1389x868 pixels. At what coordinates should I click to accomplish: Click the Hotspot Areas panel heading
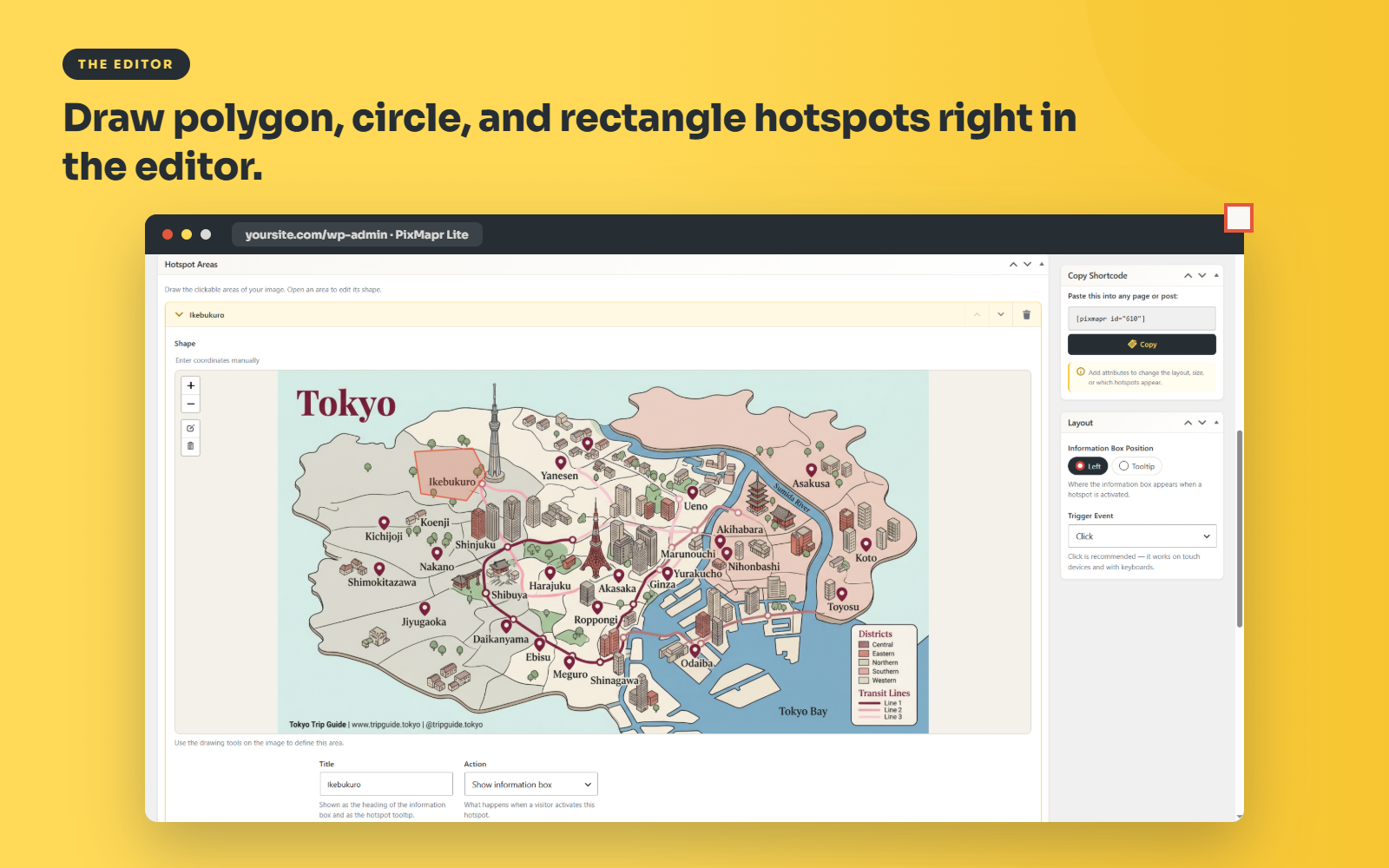(191, 265)
